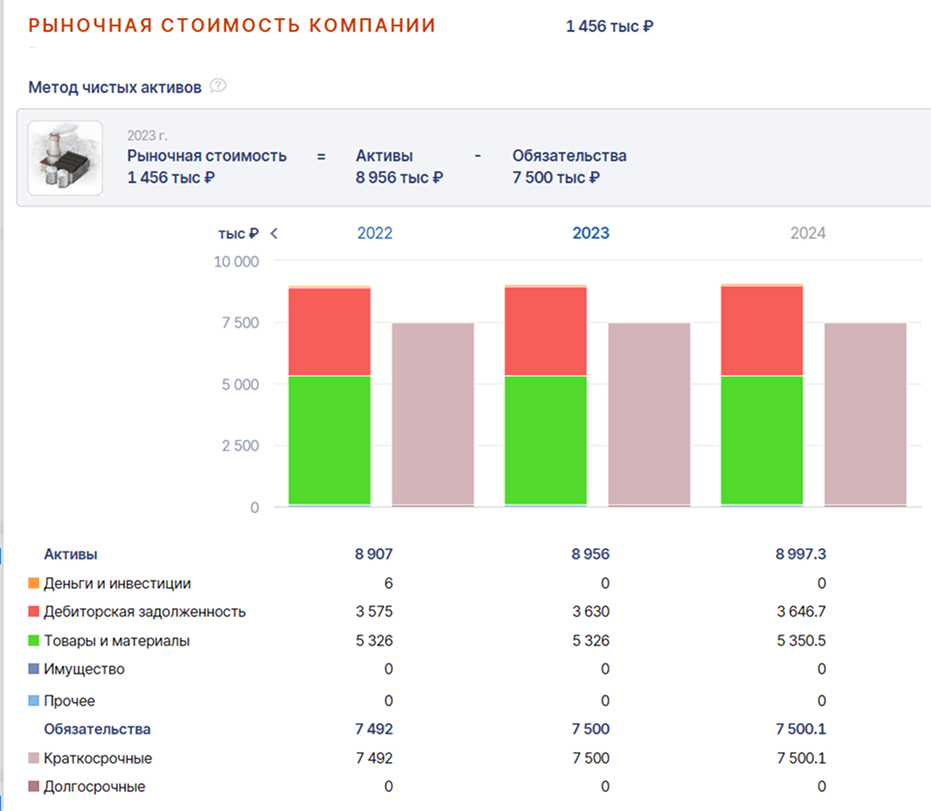Click the Дебиторская задолженность label
This screenshot has width=931, height=811.
tap(145, 612)
